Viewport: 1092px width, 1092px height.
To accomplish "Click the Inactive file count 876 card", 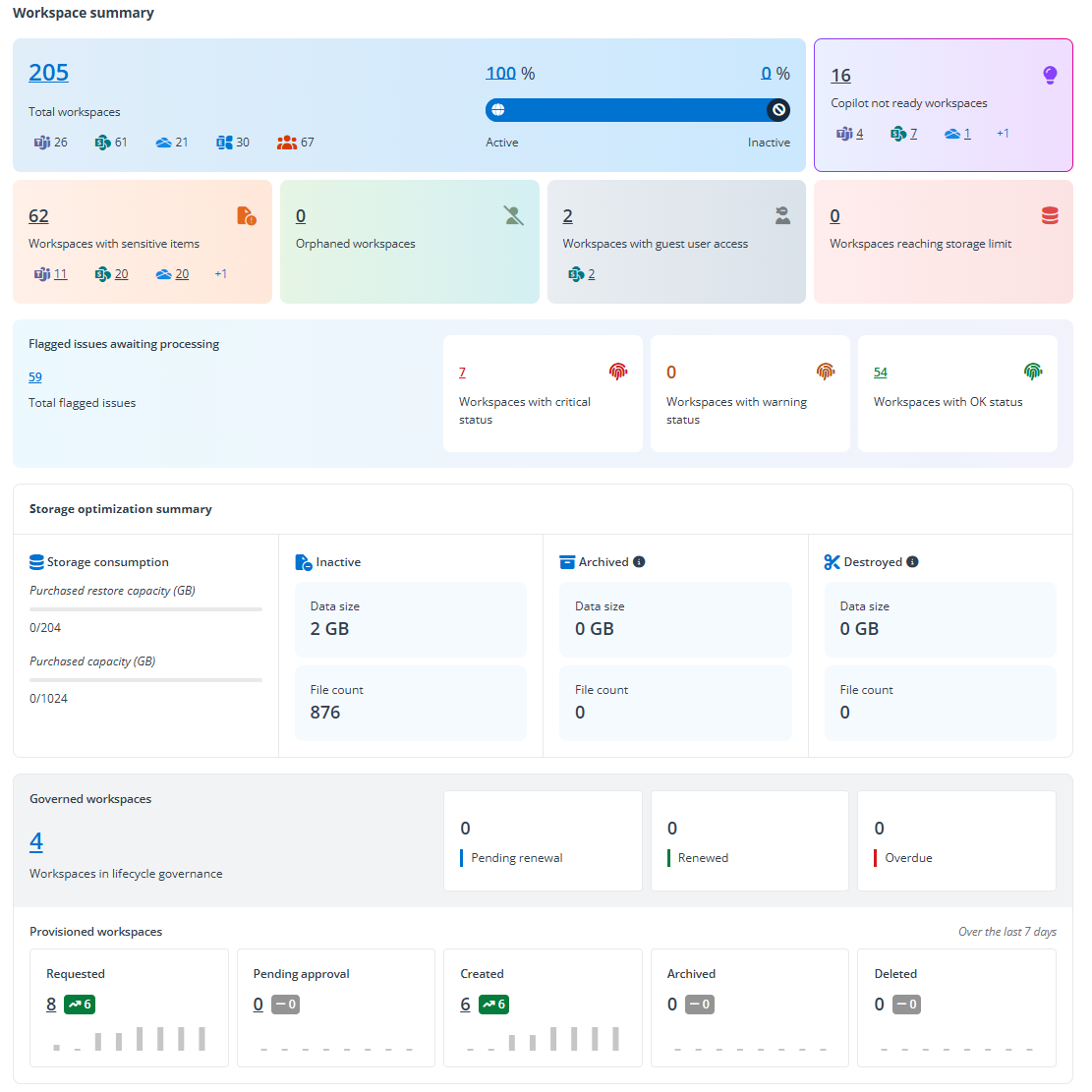I will click(x=410, y=703).
